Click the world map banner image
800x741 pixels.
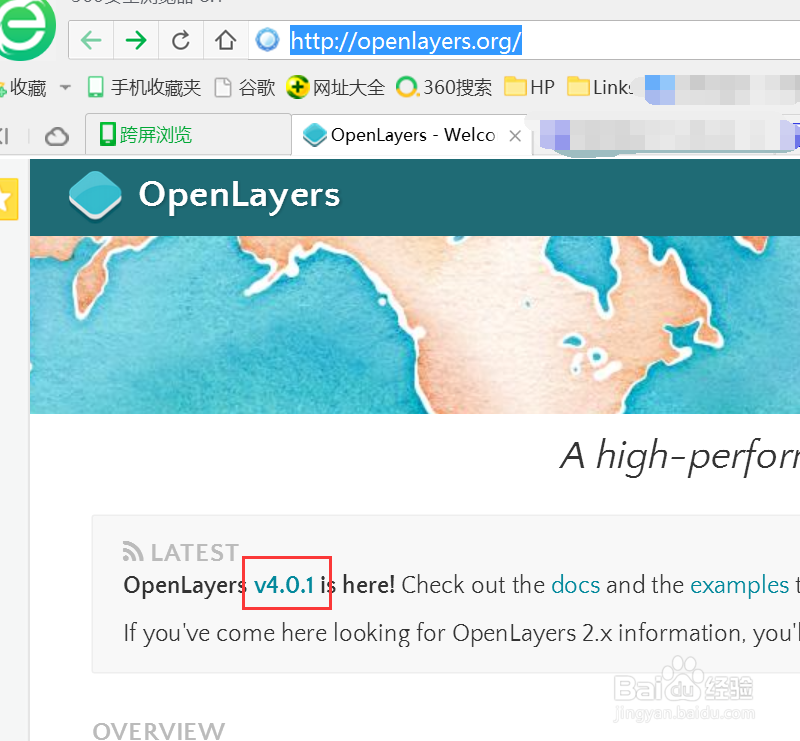415,325
